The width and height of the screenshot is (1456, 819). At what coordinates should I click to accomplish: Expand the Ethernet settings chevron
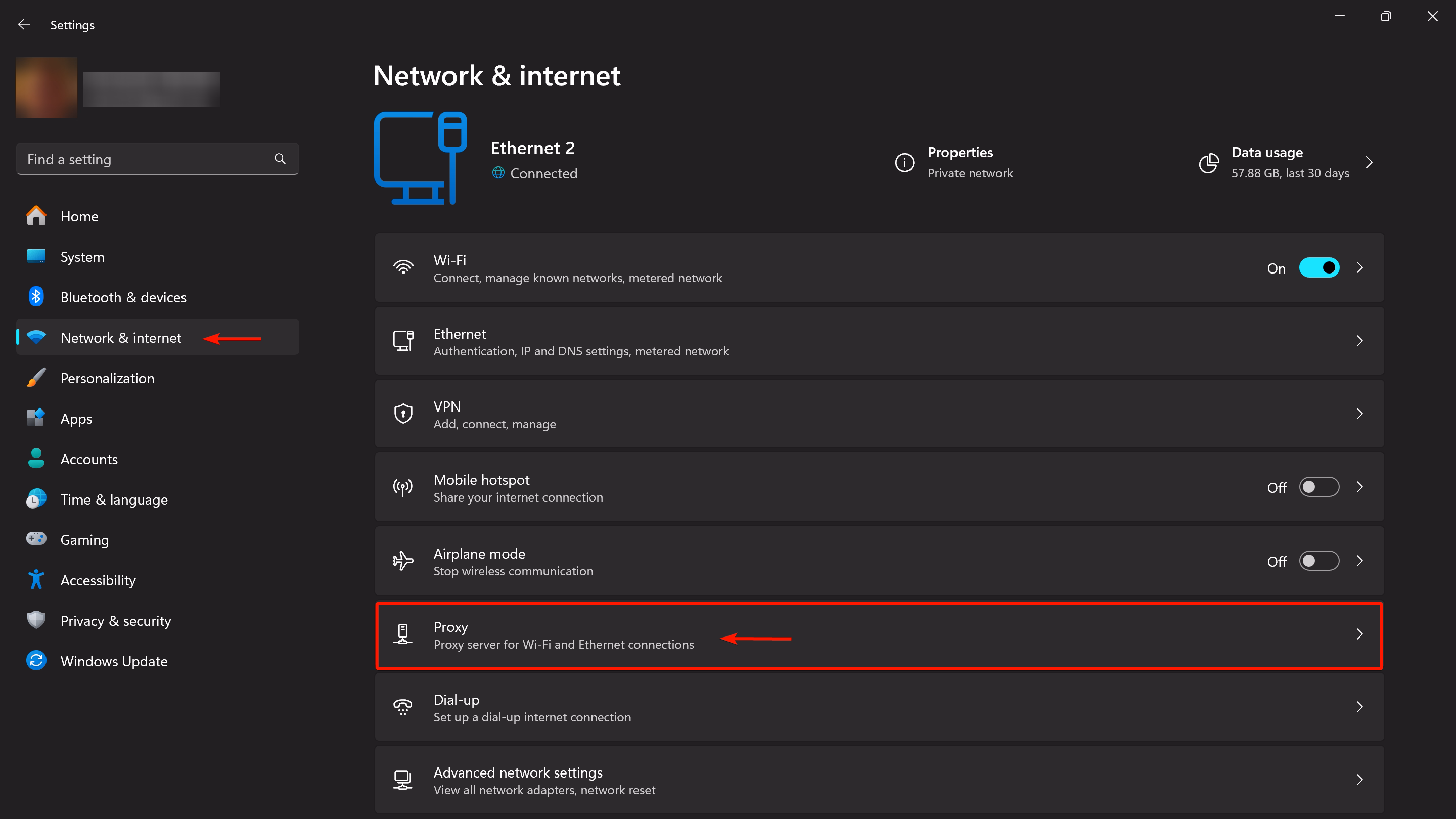(1360, 341)
